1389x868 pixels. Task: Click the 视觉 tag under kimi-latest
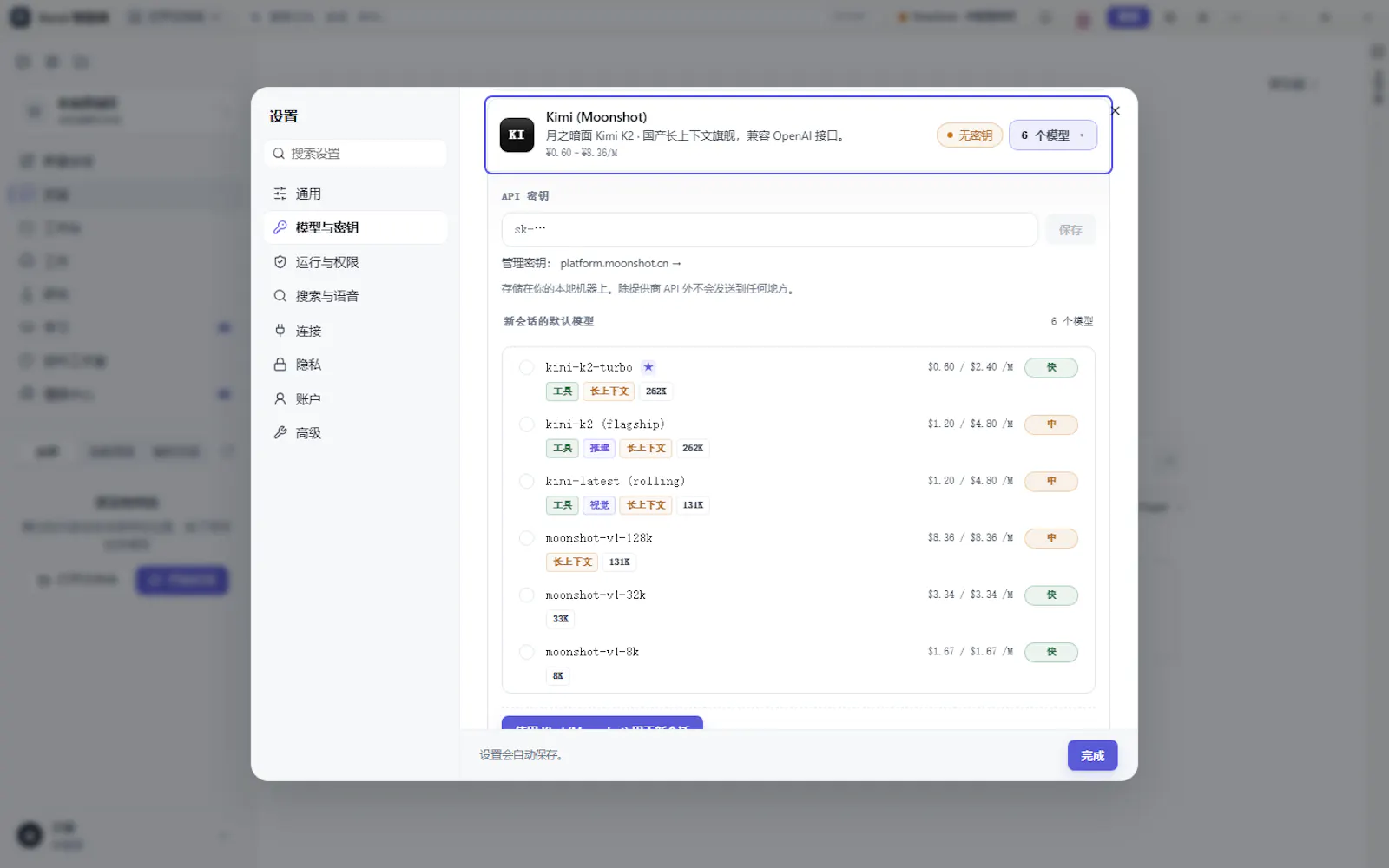pos(599,505)
